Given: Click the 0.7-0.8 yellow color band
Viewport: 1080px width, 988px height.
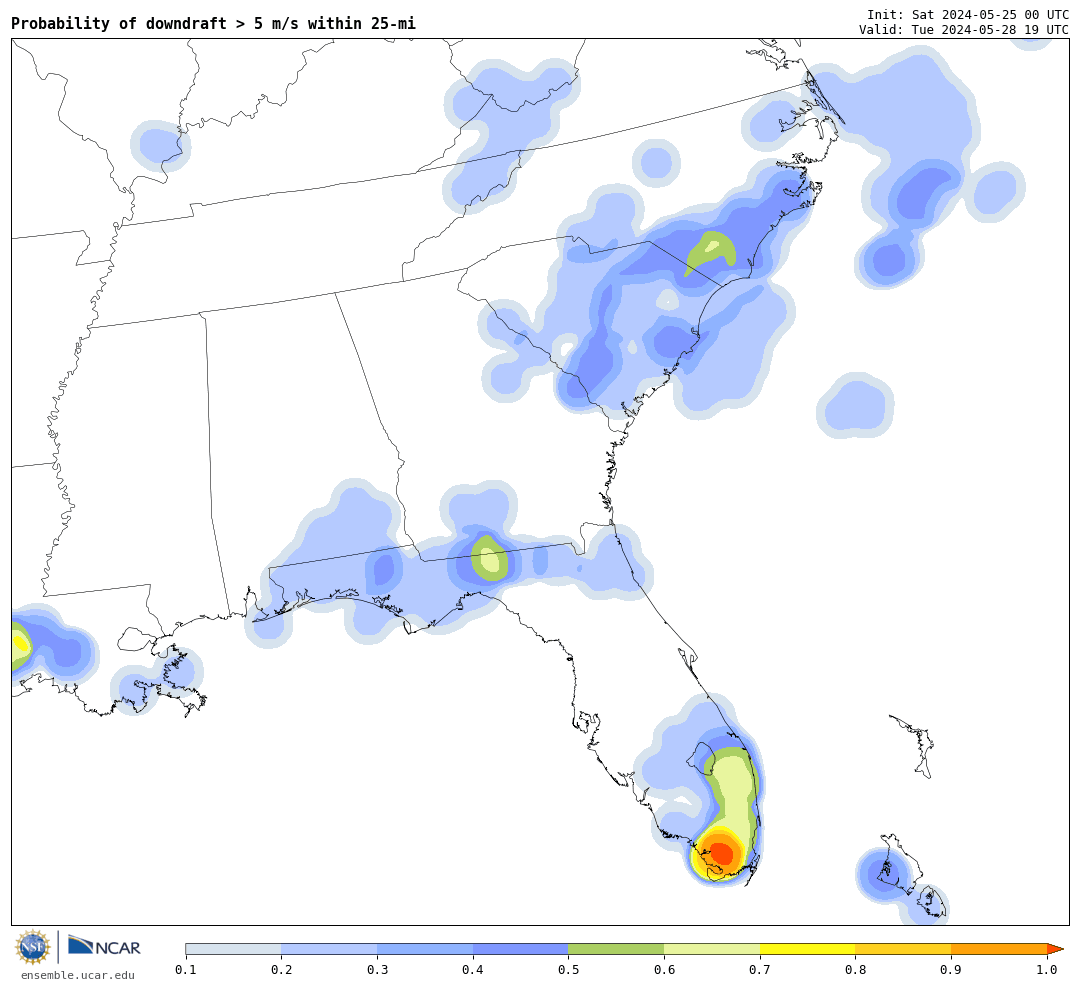Looking at the screenshot, I should point(808,949).
